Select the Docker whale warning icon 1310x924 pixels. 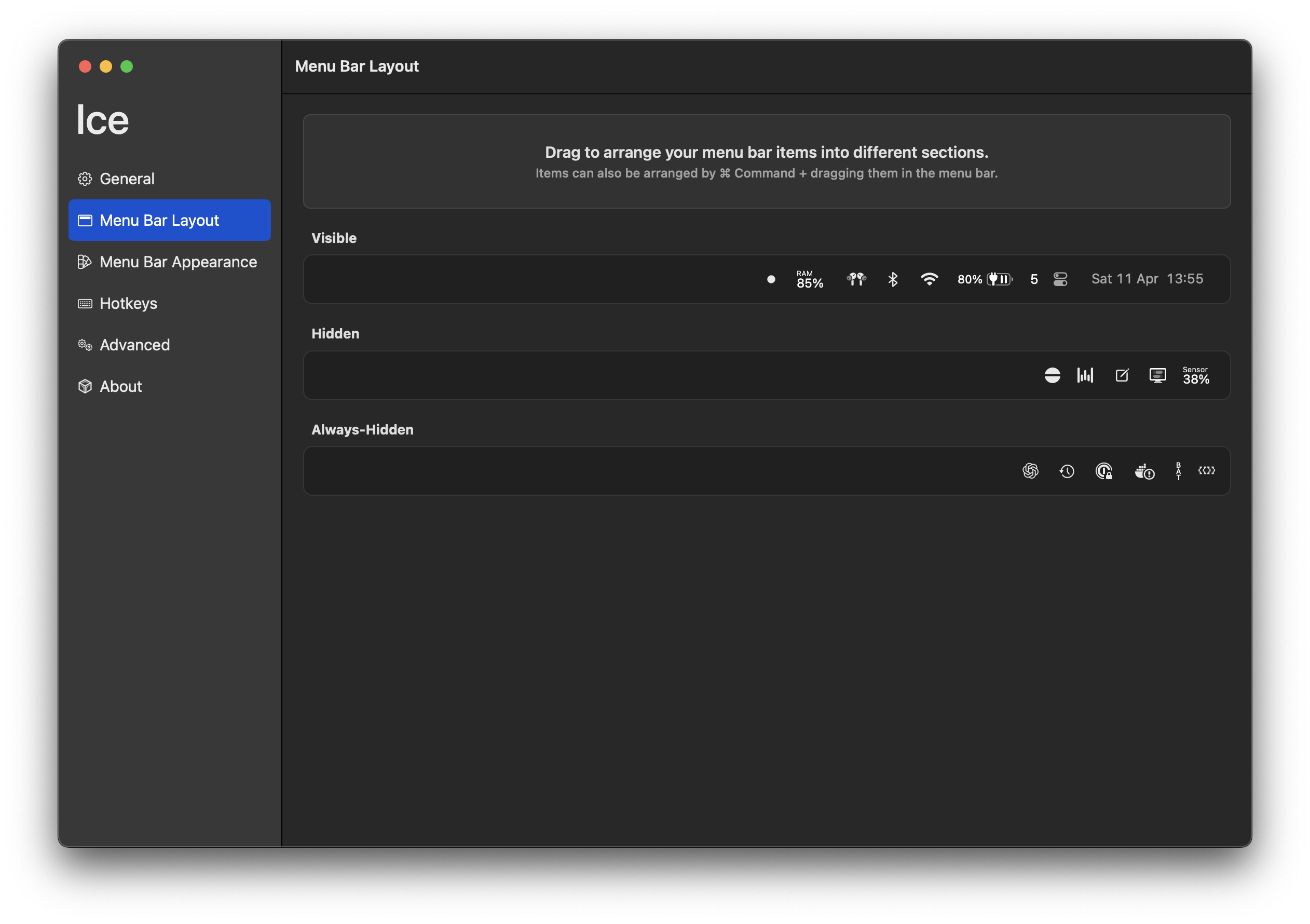click(1144, 471)
